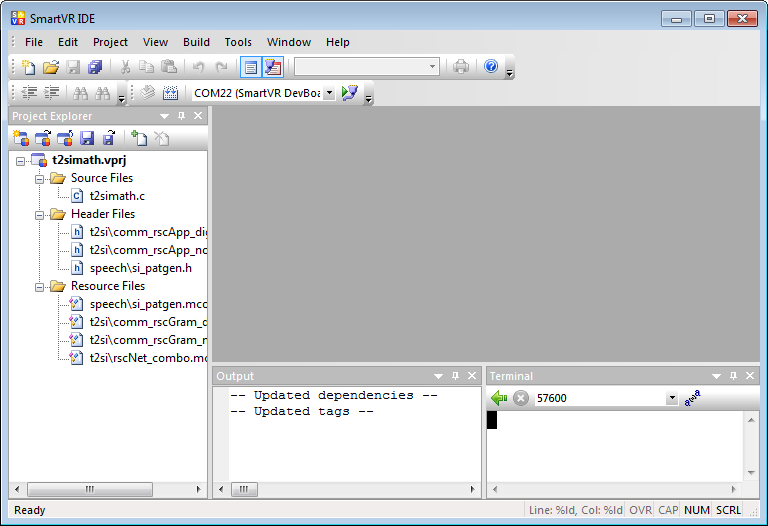Click Close Project icon in Project Explorer
This screenshot has width=768, height=526.
click(x=65, y=139)
